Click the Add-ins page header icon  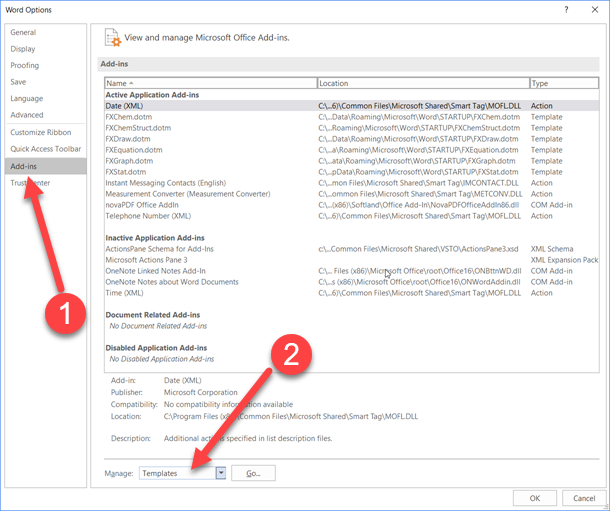pyautogui.click(x=113, y=38)
